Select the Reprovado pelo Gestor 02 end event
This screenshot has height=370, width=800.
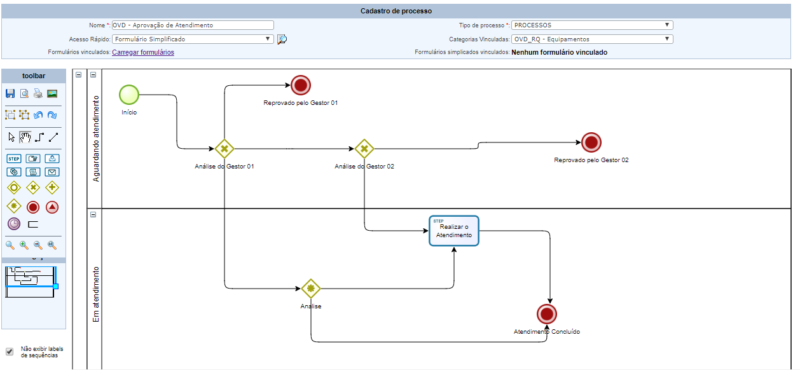click(591, 142)
